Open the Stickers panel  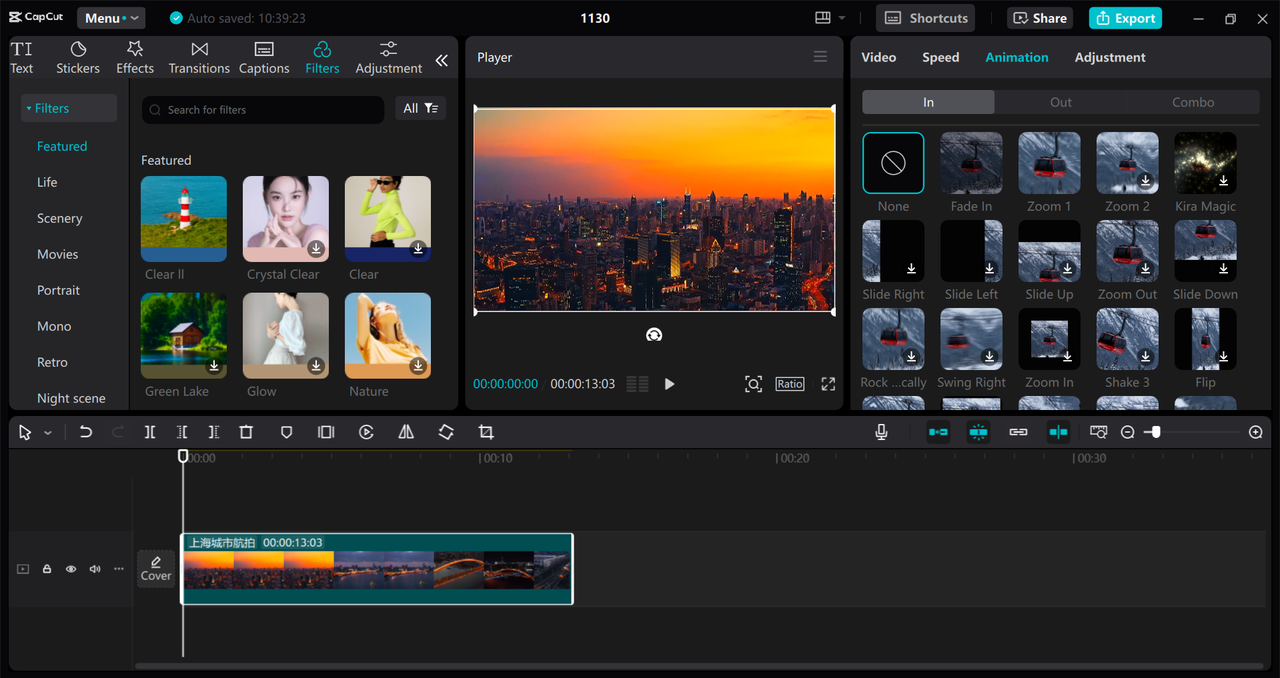pyautogui.click(x=78, y=58)
